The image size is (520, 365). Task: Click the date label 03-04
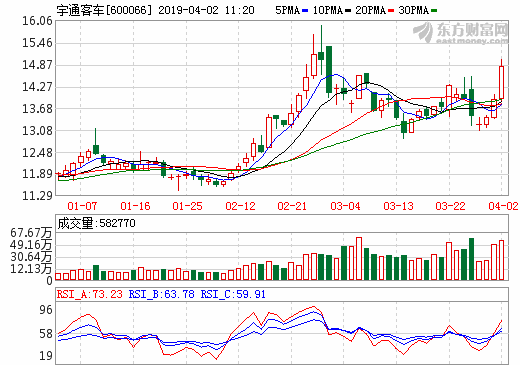click(x=345, y=206)
